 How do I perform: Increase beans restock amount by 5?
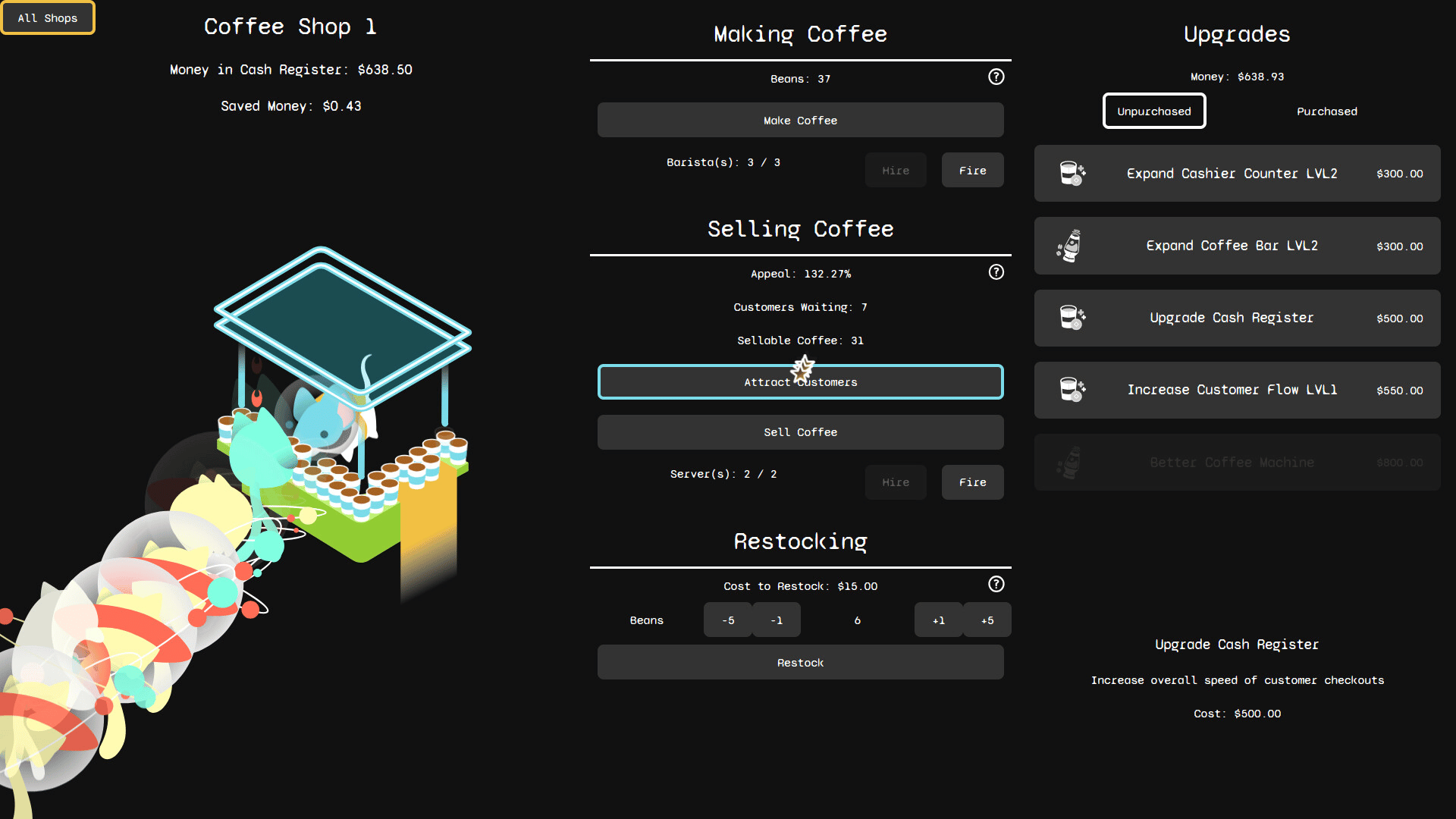coord(987,620)
